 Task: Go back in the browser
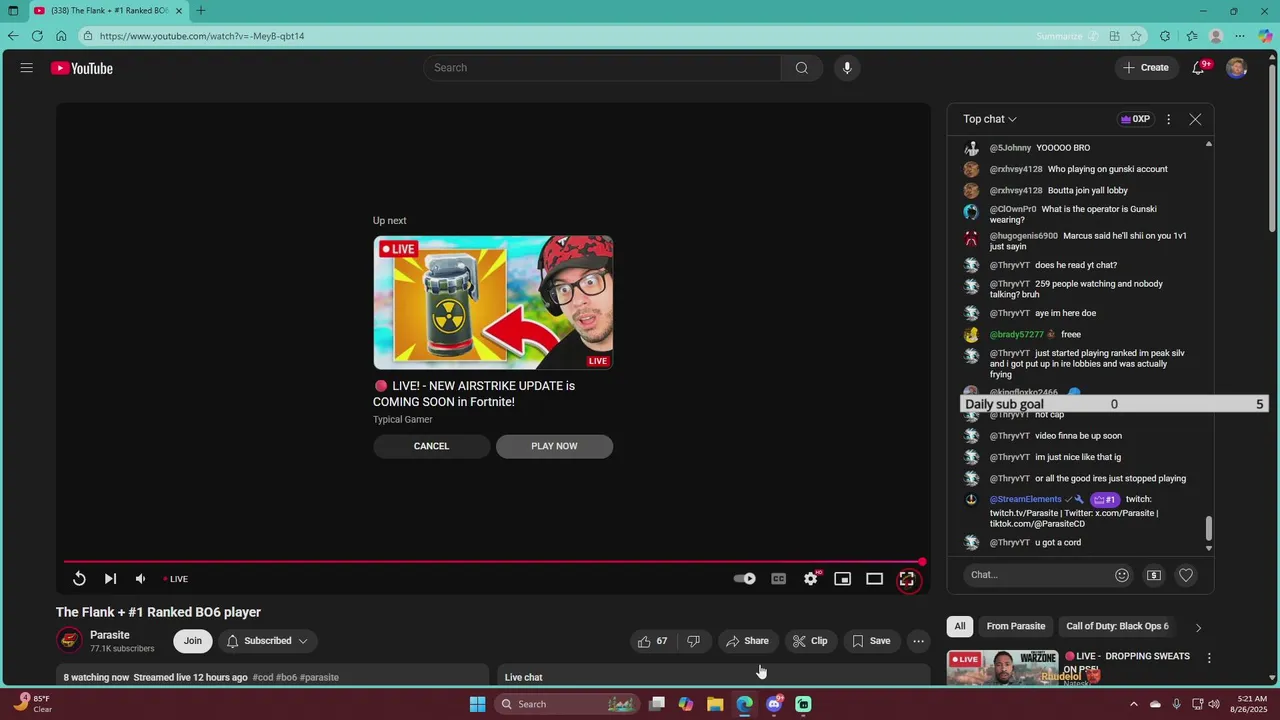tap(13, 36)
